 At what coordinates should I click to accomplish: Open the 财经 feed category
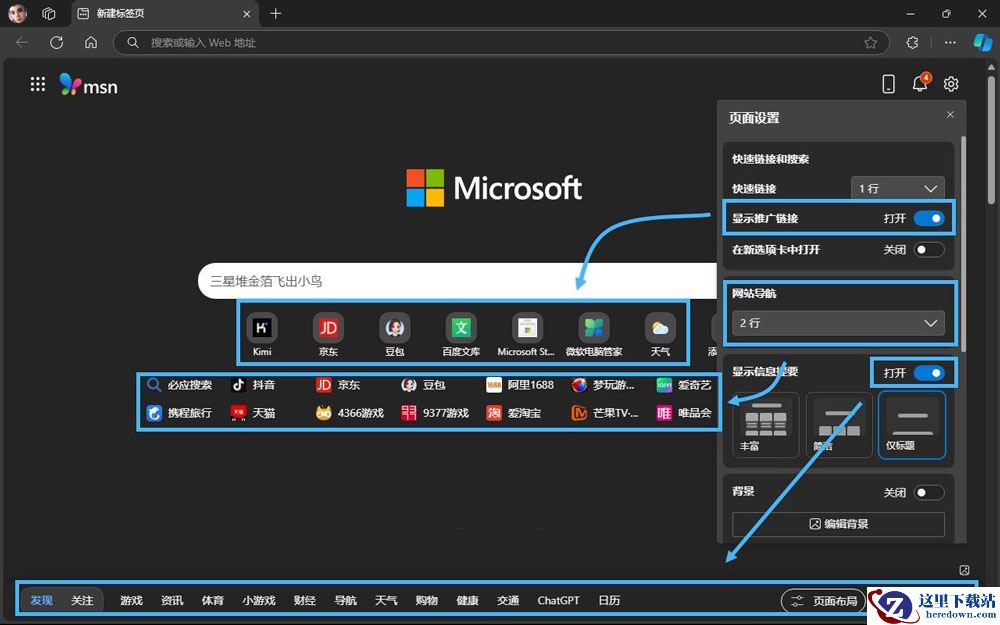(x=305, y=600)
